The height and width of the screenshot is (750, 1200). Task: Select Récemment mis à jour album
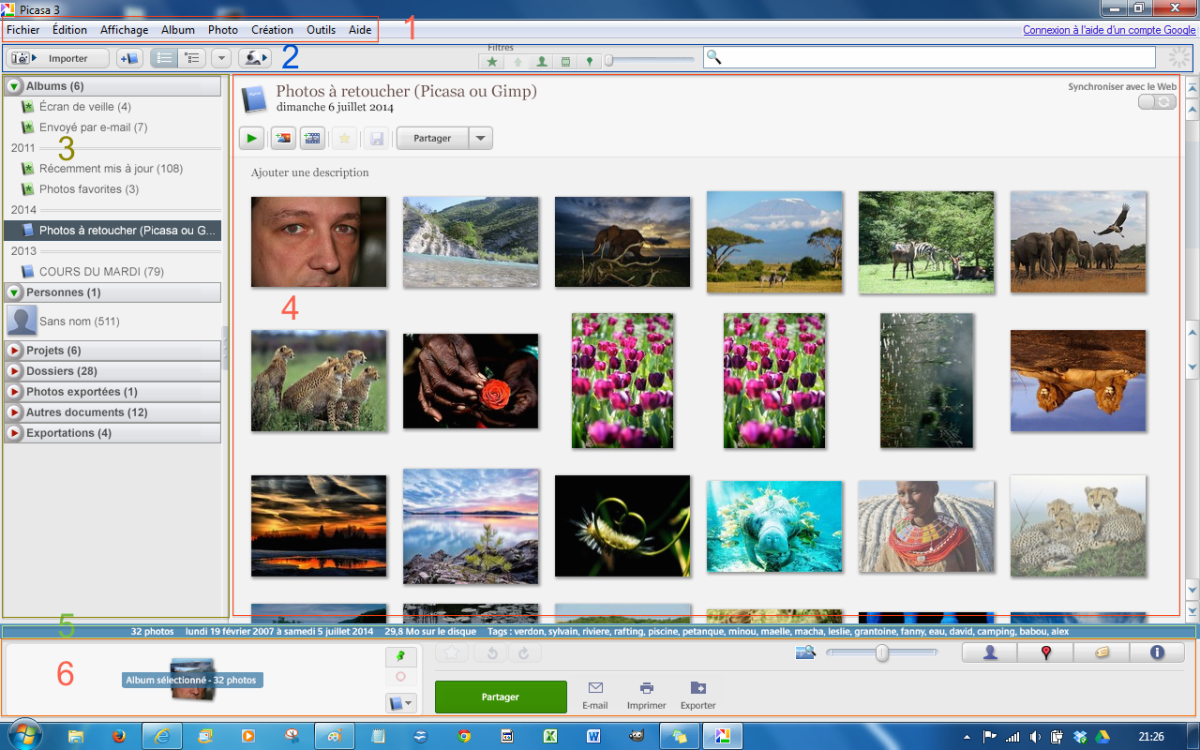[110, 168]
